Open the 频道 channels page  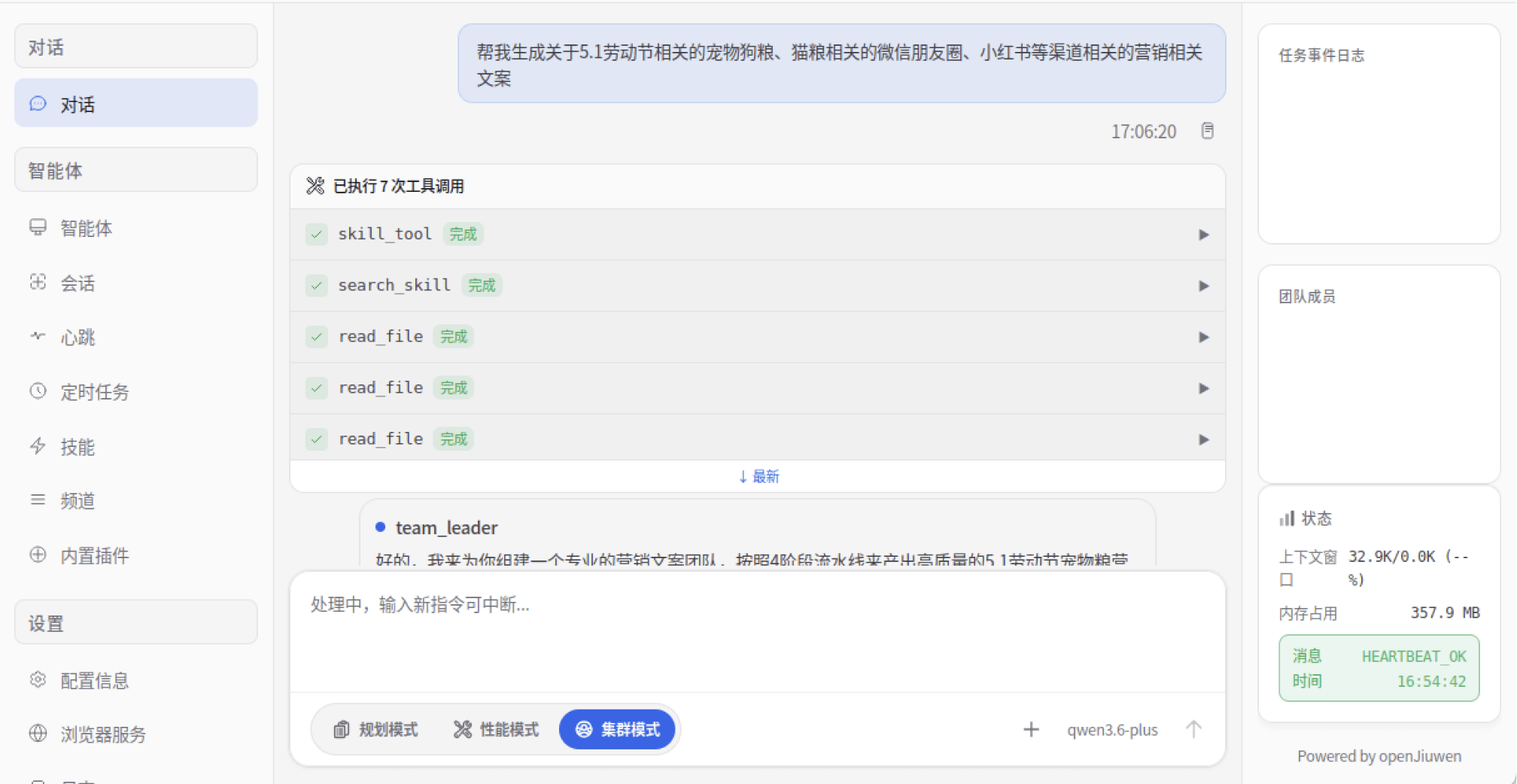click(136, 500)
